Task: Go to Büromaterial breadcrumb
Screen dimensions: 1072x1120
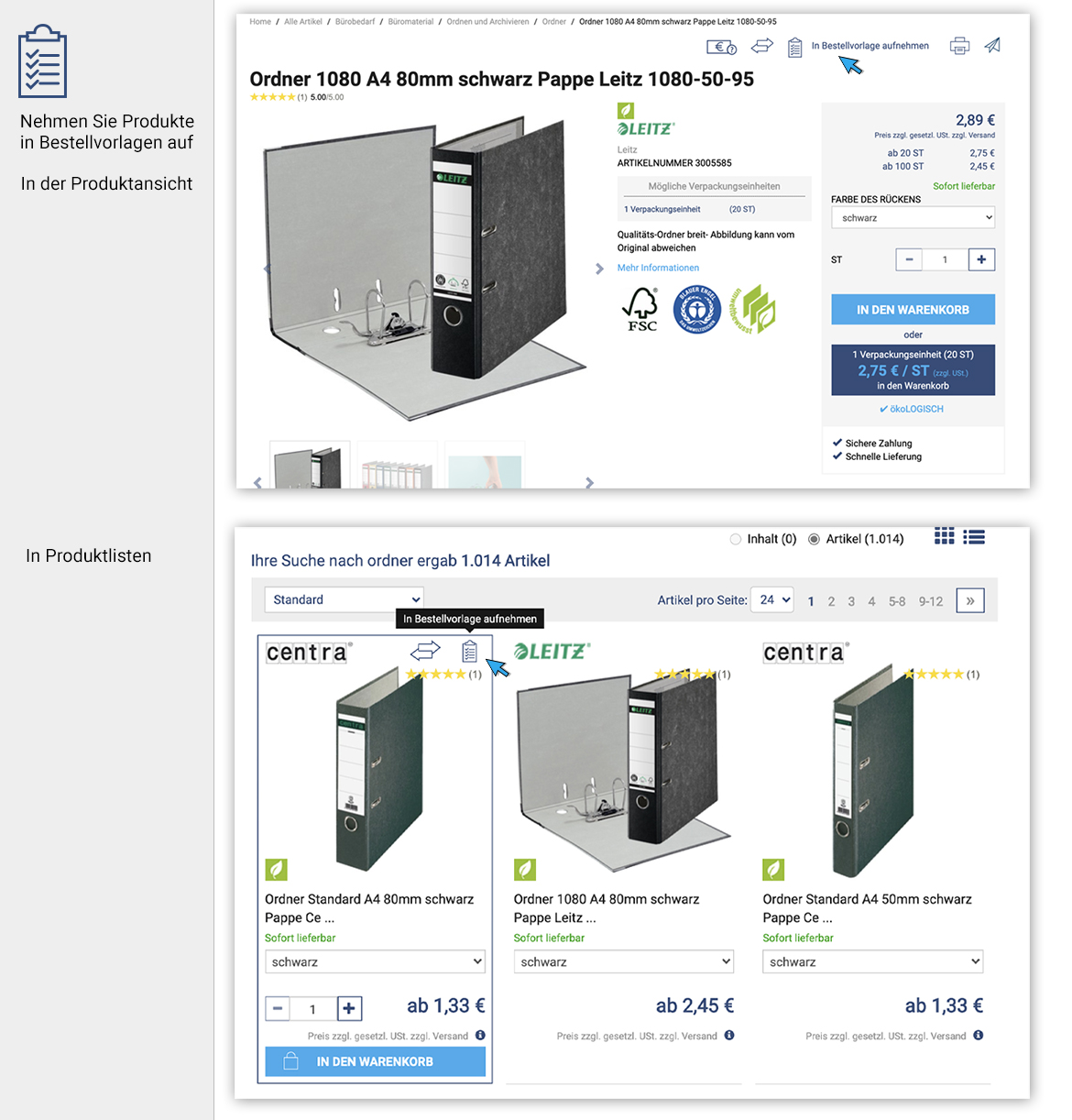Action: [x=410, y=21]
